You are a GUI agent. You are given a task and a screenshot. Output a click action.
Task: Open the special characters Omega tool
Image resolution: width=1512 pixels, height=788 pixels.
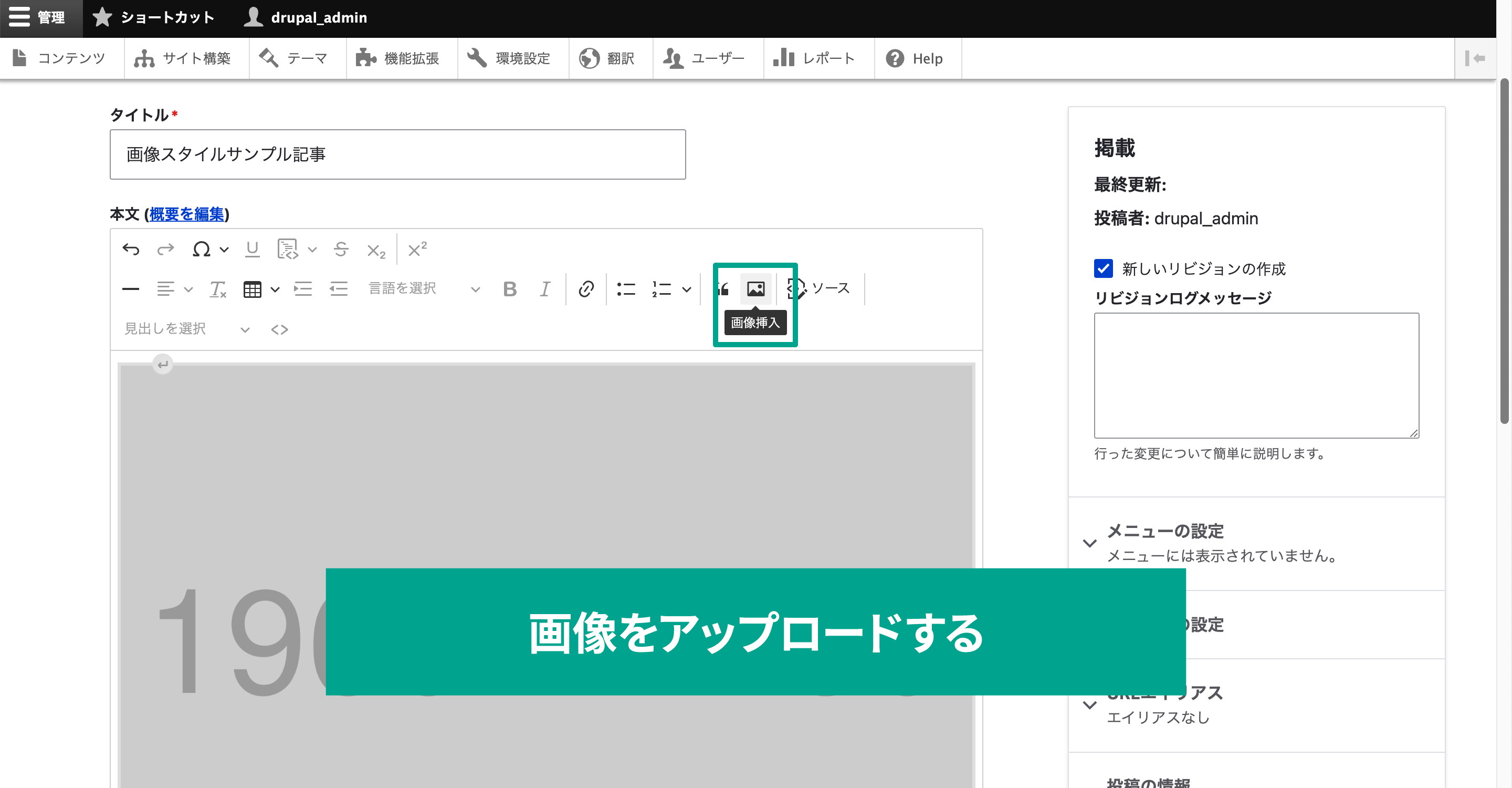tap(201, 250)
